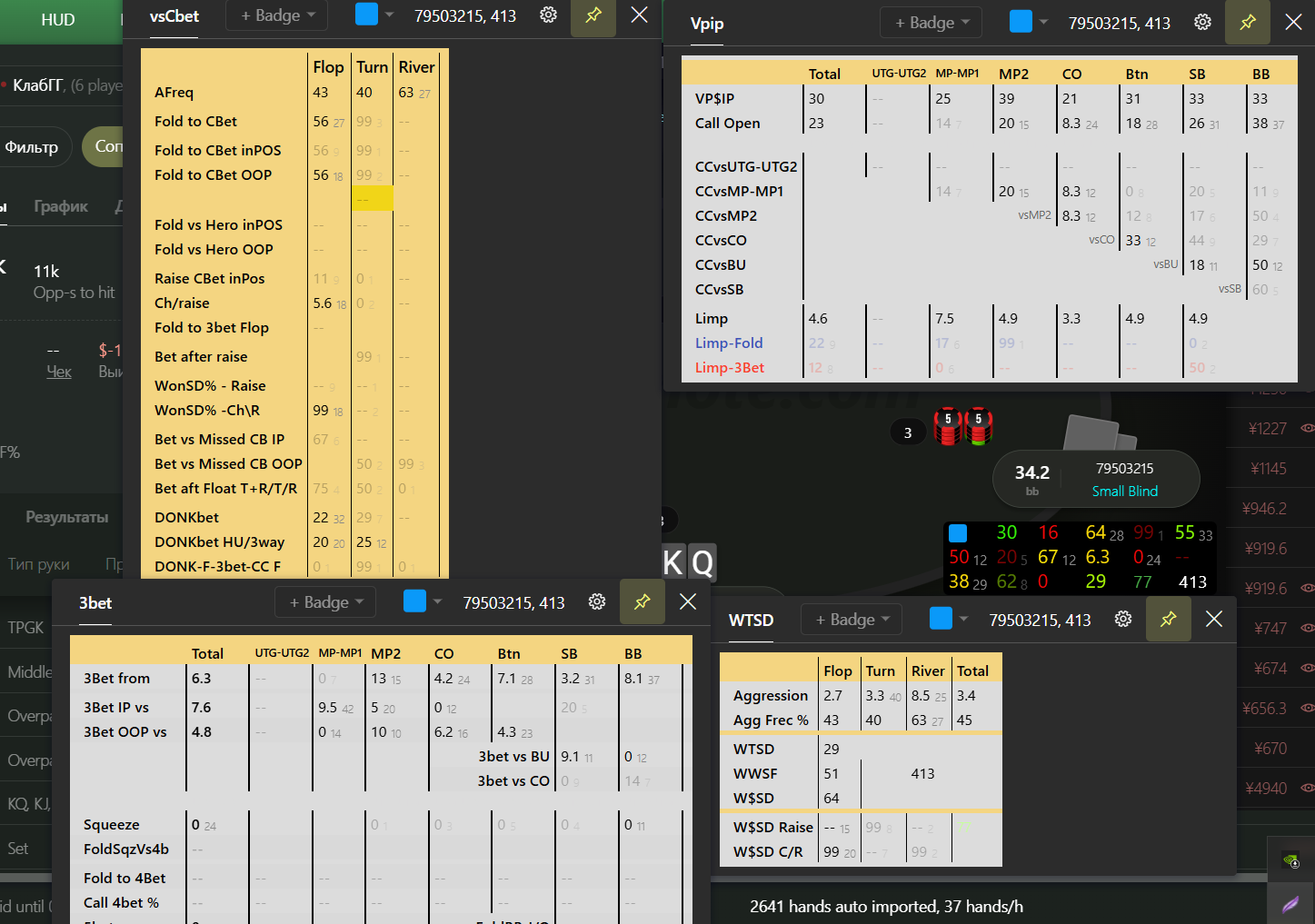Open the + Badge dropdown in Vpip popup

[931, 22]
